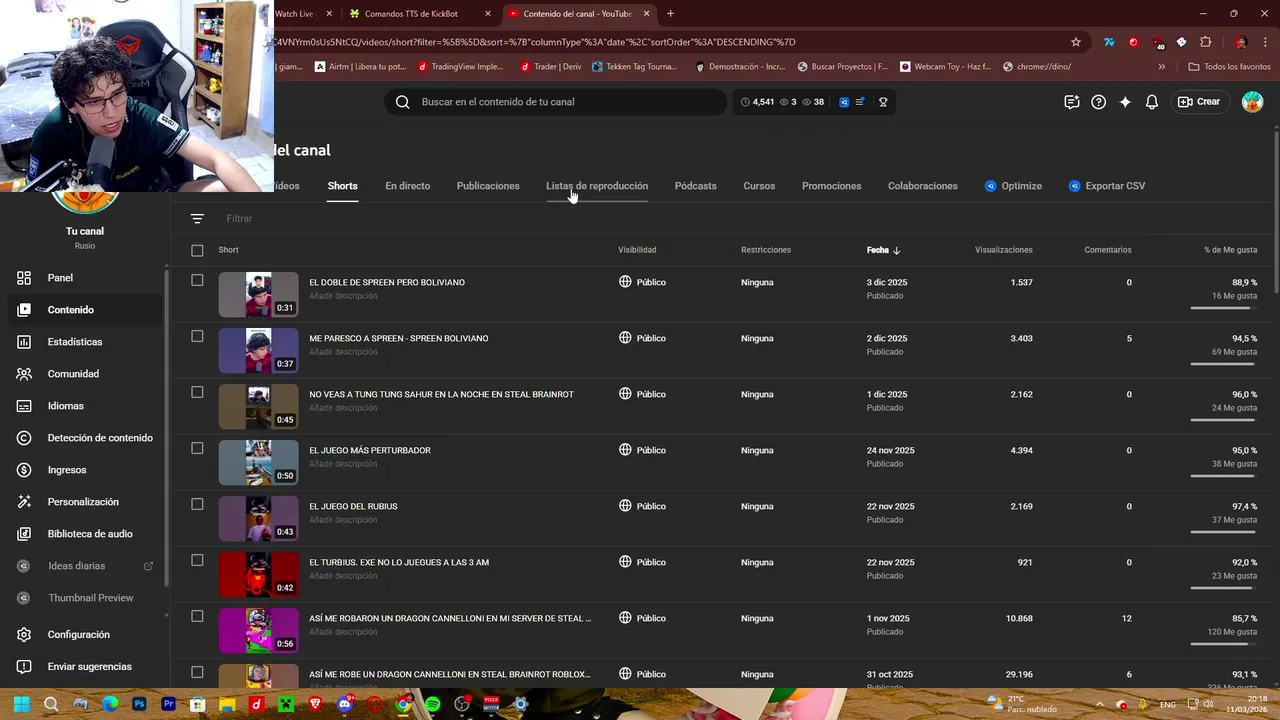This screenshot has width=1280, height=720.
Task: Sort by the Fecha column header
Action: tap(883, 250)
